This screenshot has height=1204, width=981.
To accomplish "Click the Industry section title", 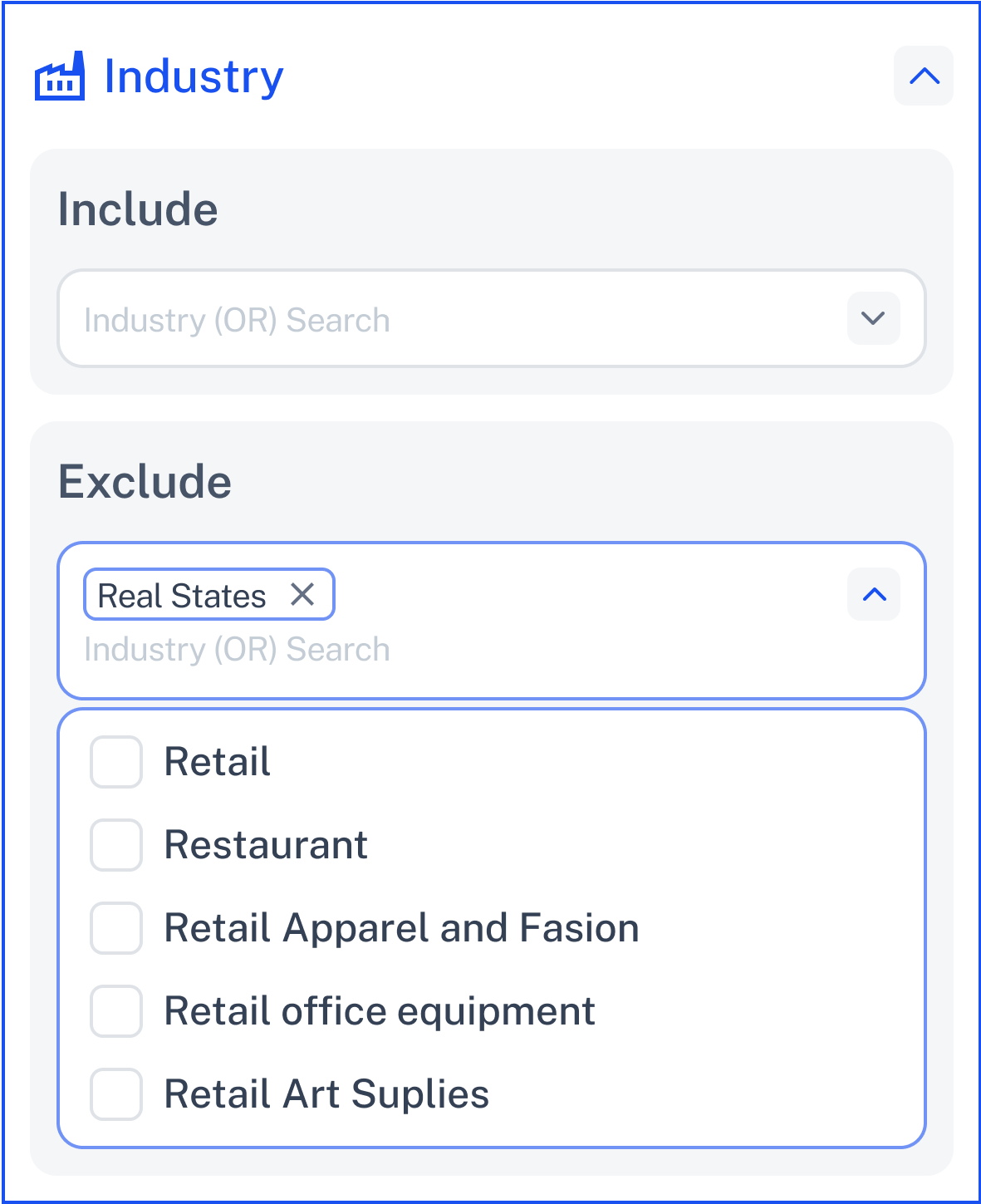I will 194,76.
